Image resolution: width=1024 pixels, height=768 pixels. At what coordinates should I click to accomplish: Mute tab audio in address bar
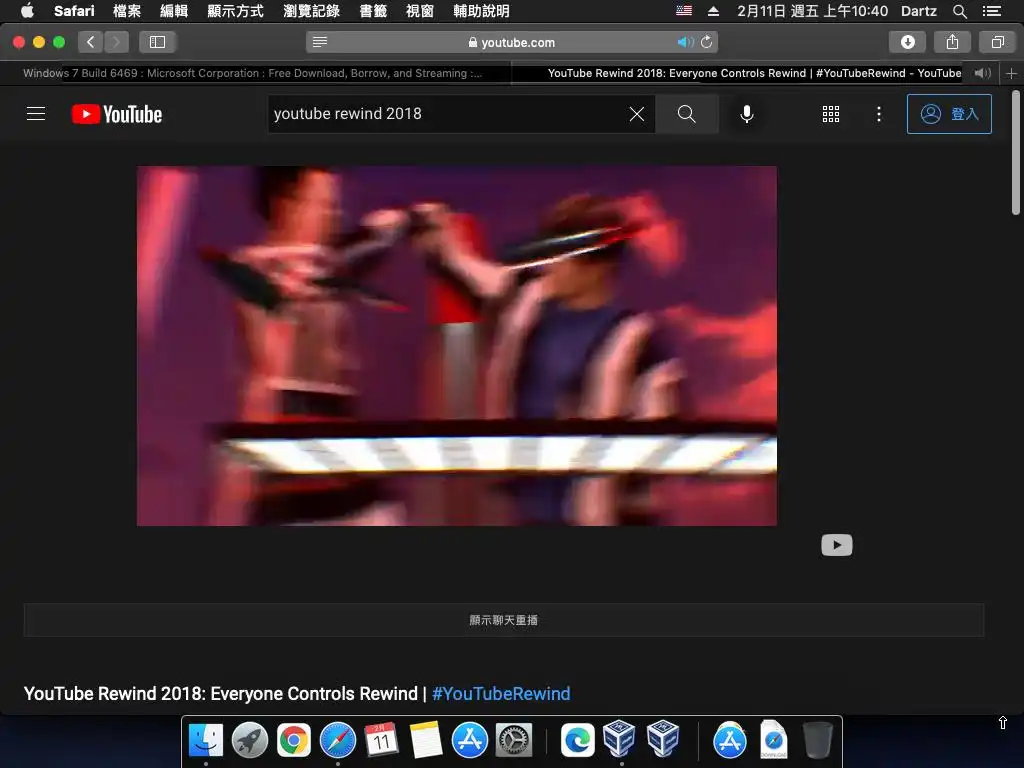pyautogui.click(x=684, y=42)
